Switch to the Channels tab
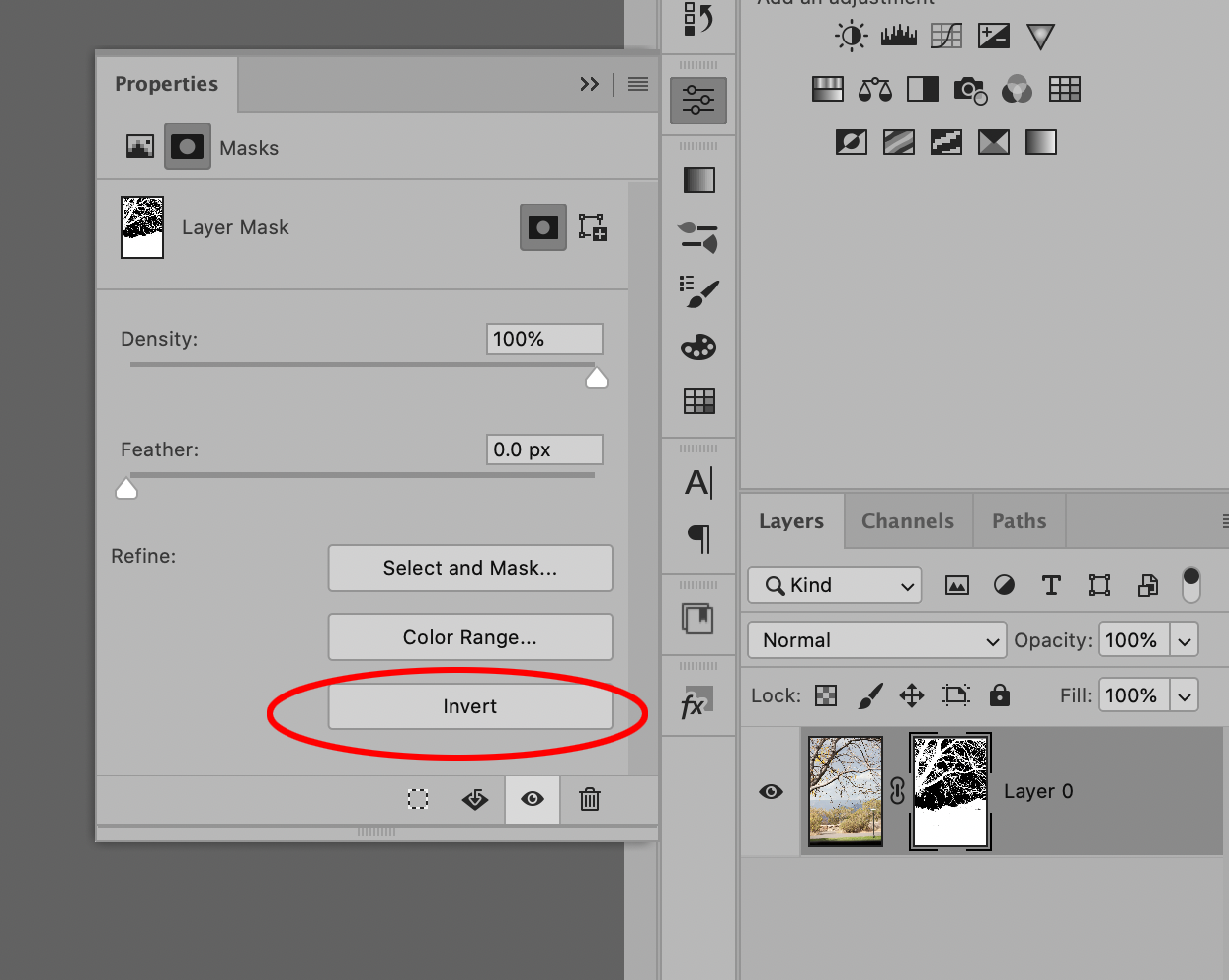 coord(907,521)
